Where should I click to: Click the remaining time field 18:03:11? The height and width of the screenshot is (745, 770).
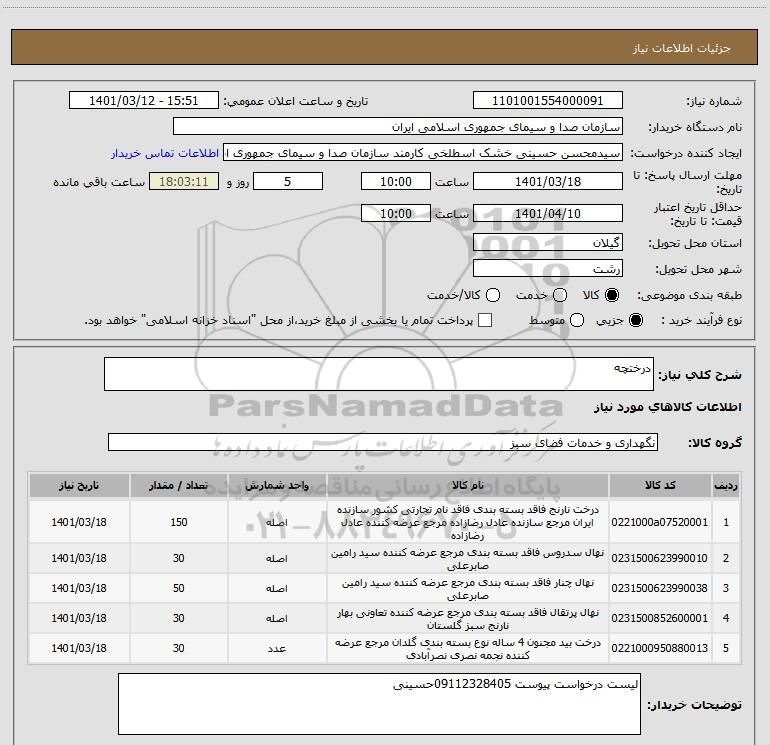tap(184, 182)
